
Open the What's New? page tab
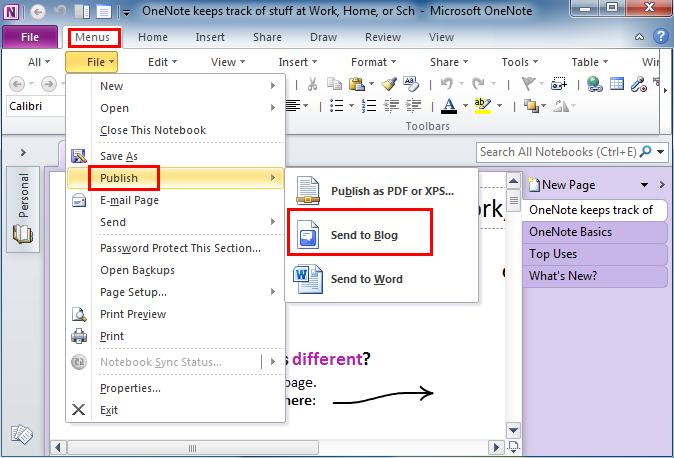tap(594, 276)
